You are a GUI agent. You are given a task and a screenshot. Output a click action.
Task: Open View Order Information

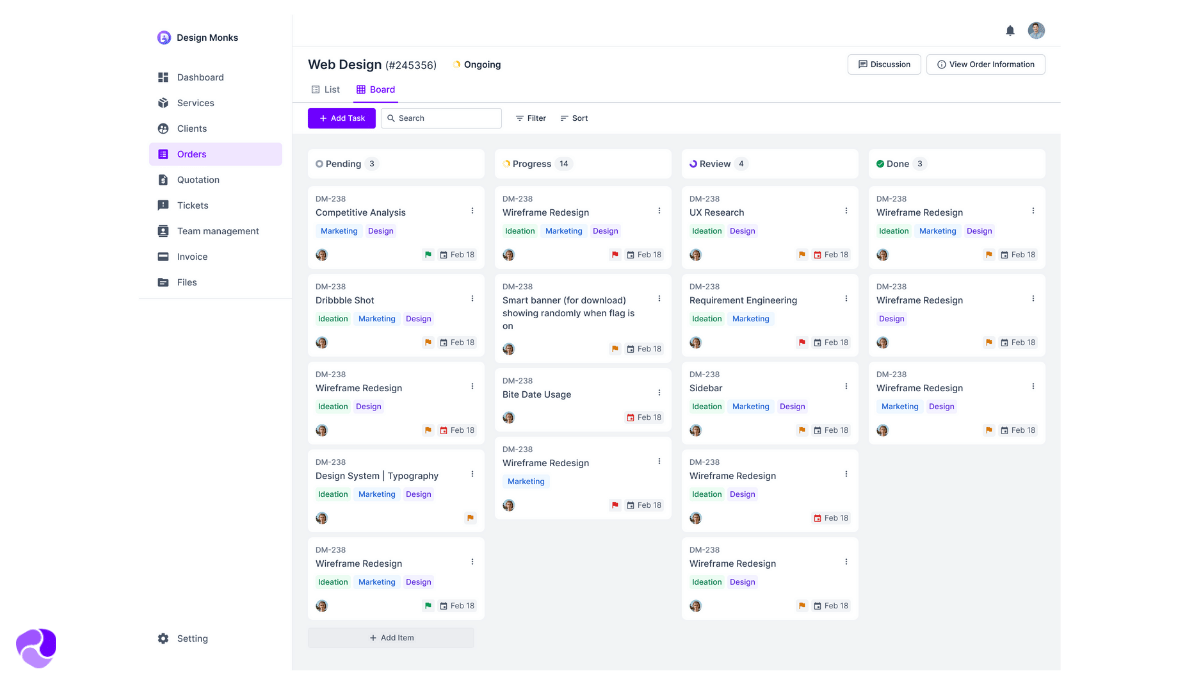(985, 64)
